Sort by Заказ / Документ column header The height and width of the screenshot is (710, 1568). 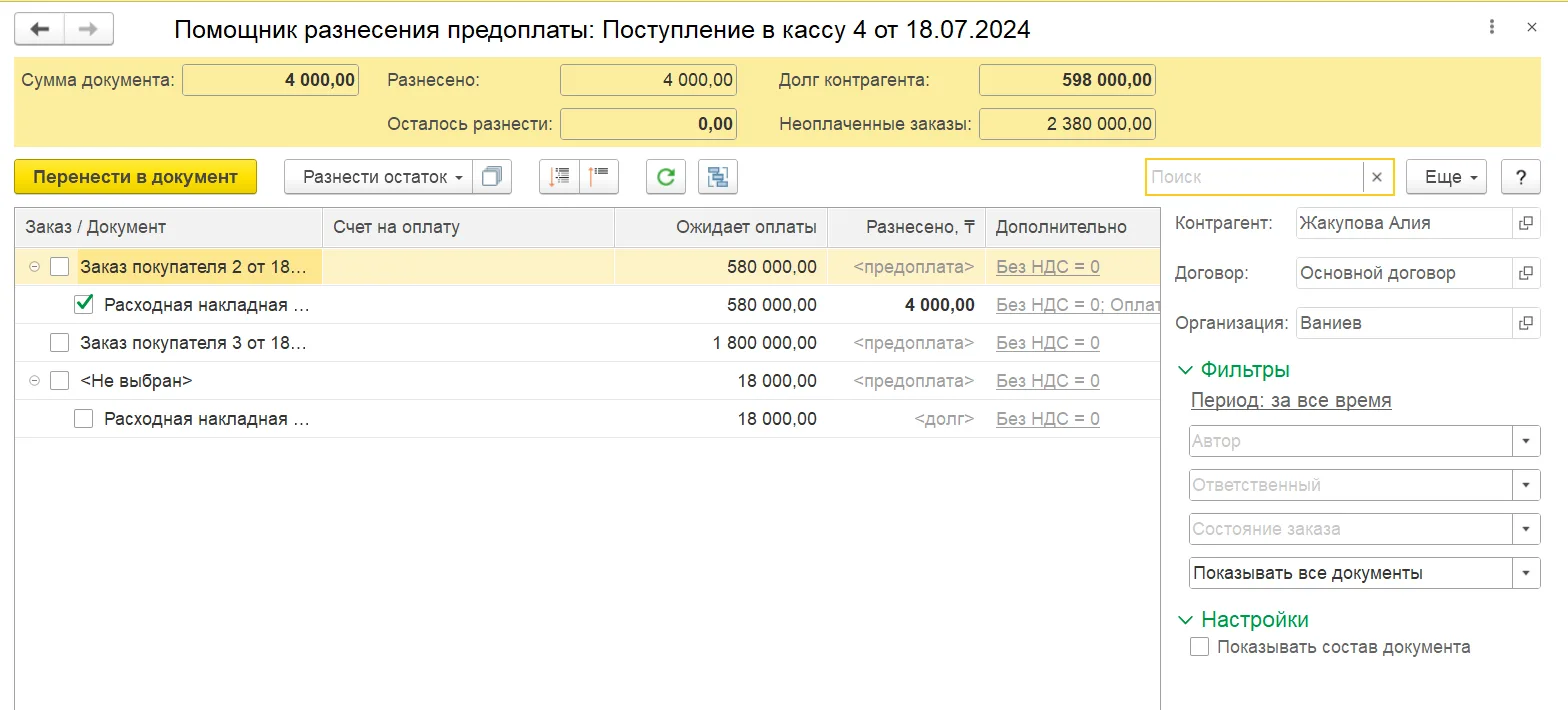pyautogui.click(x=168, y=227)
